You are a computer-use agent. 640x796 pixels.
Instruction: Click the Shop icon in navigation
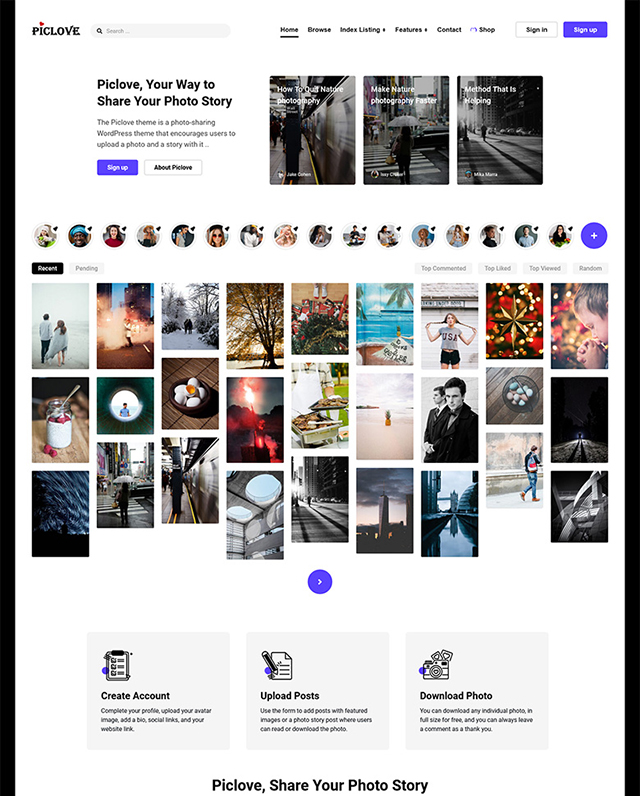474,30
